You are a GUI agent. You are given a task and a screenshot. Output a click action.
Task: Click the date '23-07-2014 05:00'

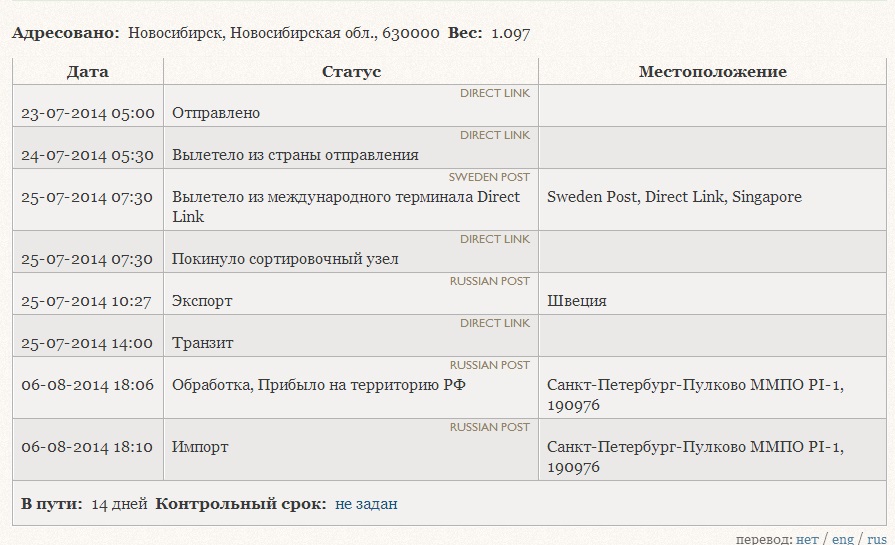pos(88,113)
